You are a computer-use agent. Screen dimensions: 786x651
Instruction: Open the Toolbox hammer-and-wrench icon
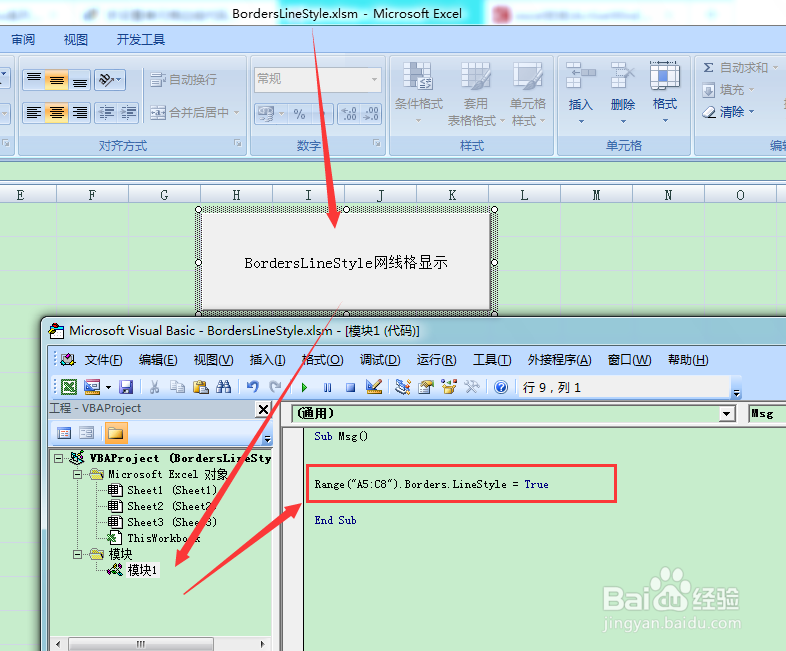point(472,387)
